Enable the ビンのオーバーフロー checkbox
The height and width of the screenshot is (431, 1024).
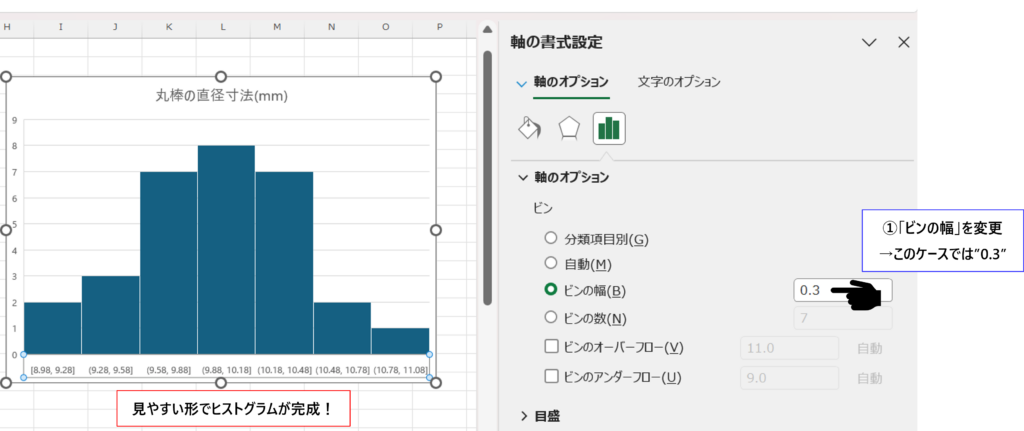[550, 347]
